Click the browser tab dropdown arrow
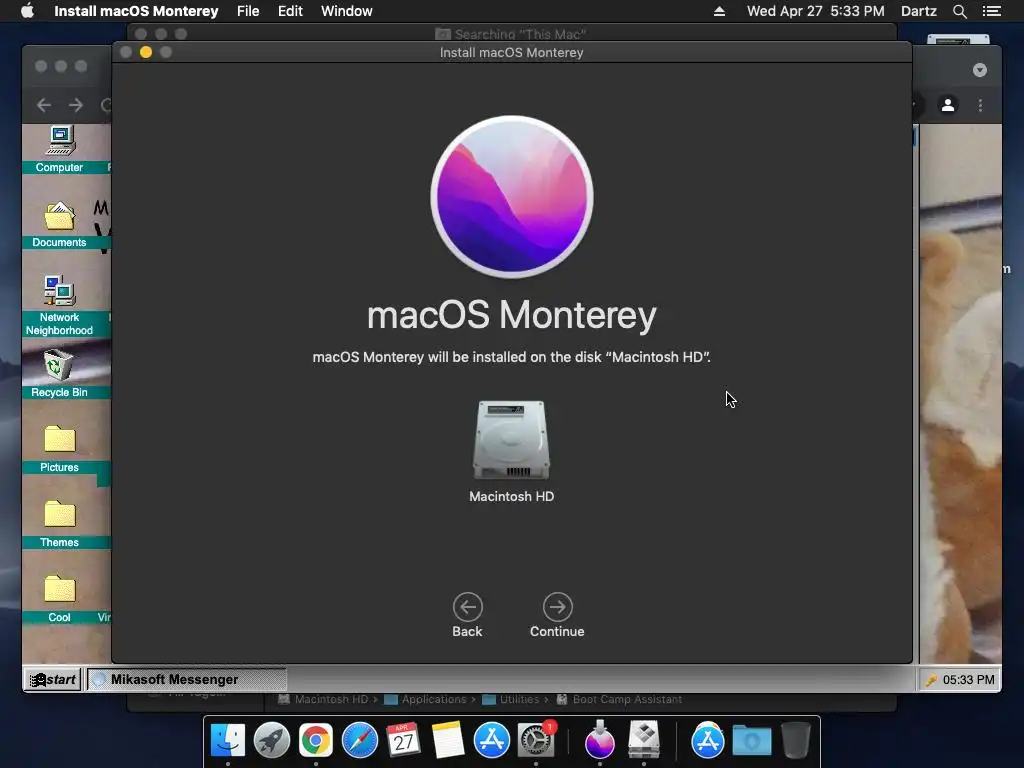The height and width of the screenshot is (768, 1024). point(980,70)
